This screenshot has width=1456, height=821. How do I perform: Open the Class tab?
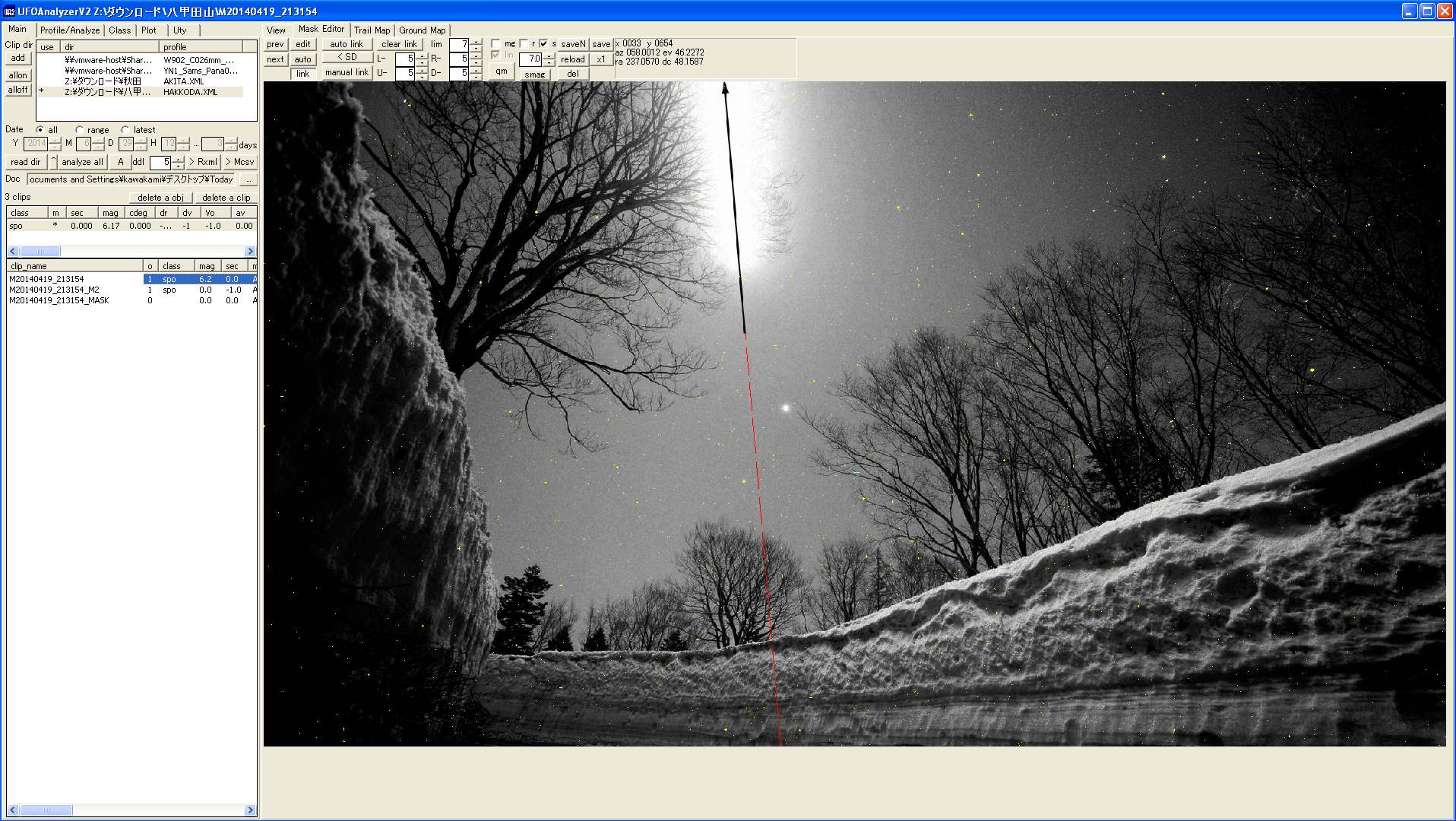[x=120, y=30]
